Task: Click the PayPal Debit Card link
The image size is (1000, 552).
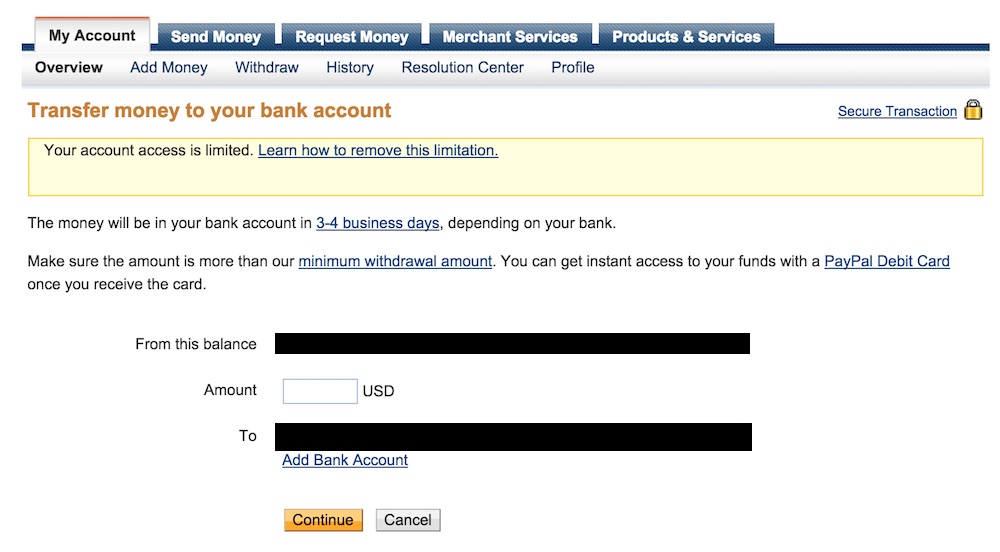Action: click(x=887, y=262)
